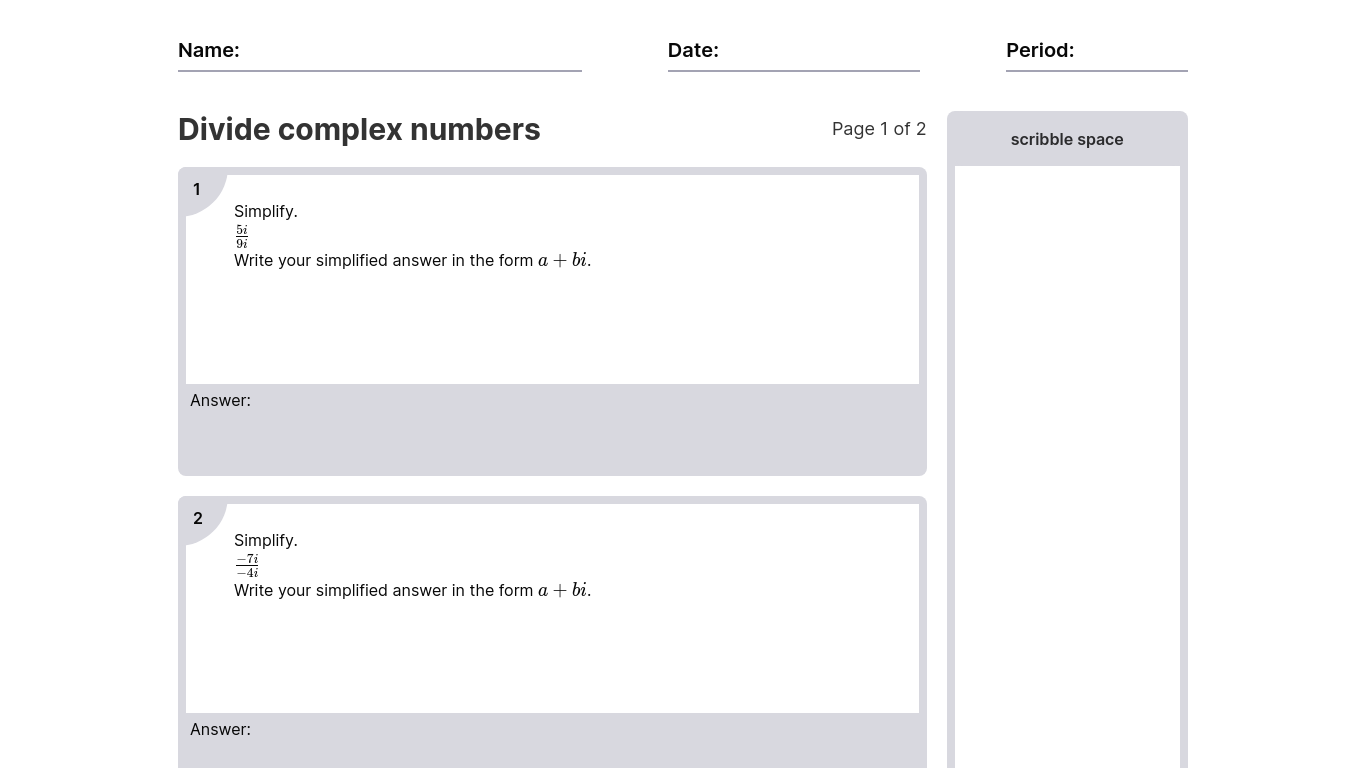Click the 5i over 9i fraction
Viewport: 1366px width, 768px height.
242,237
